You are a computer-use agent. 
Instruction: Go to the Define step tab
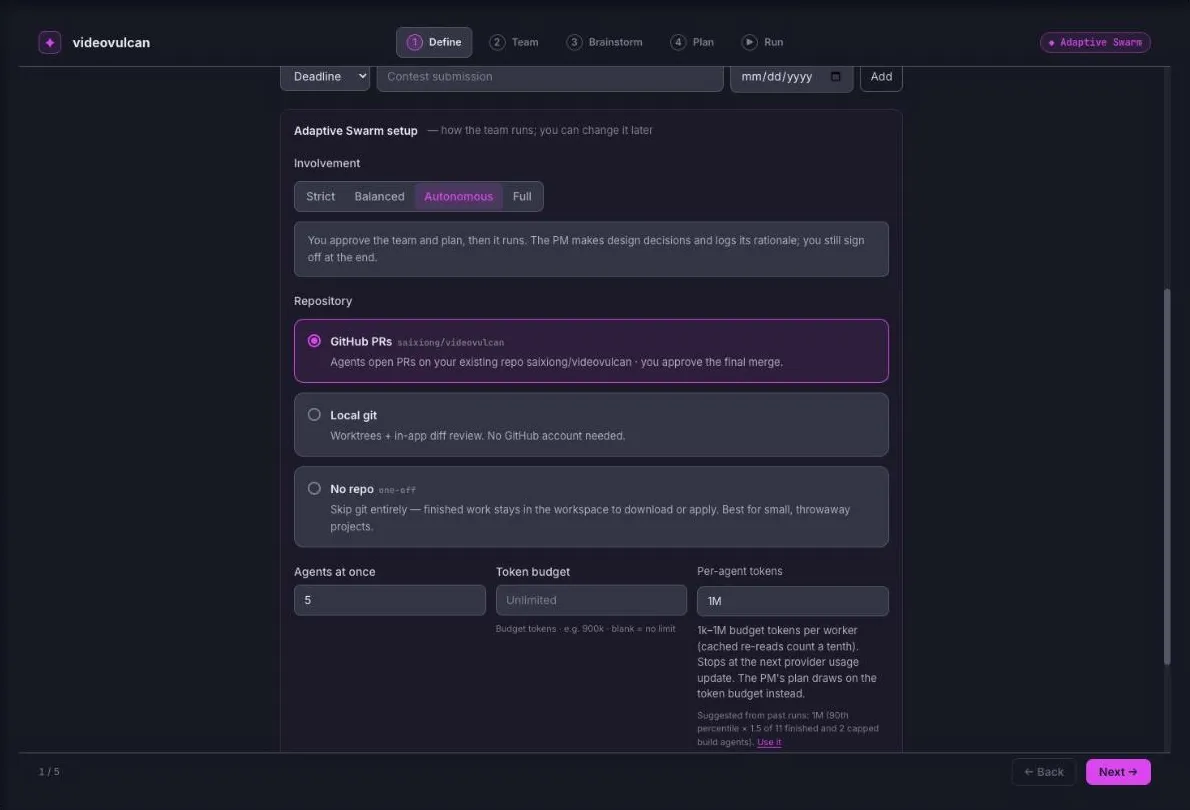(x=434, y=43)
